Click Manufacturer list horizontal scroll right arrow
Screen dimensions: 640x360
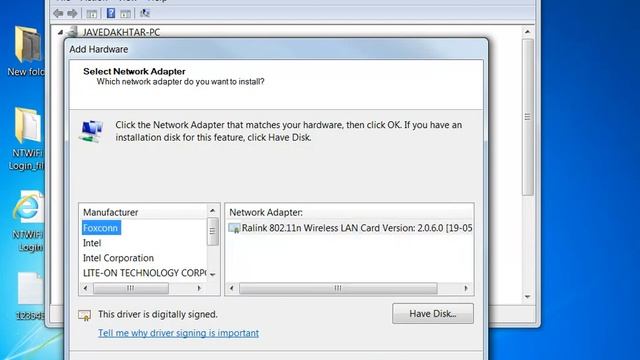199,288
